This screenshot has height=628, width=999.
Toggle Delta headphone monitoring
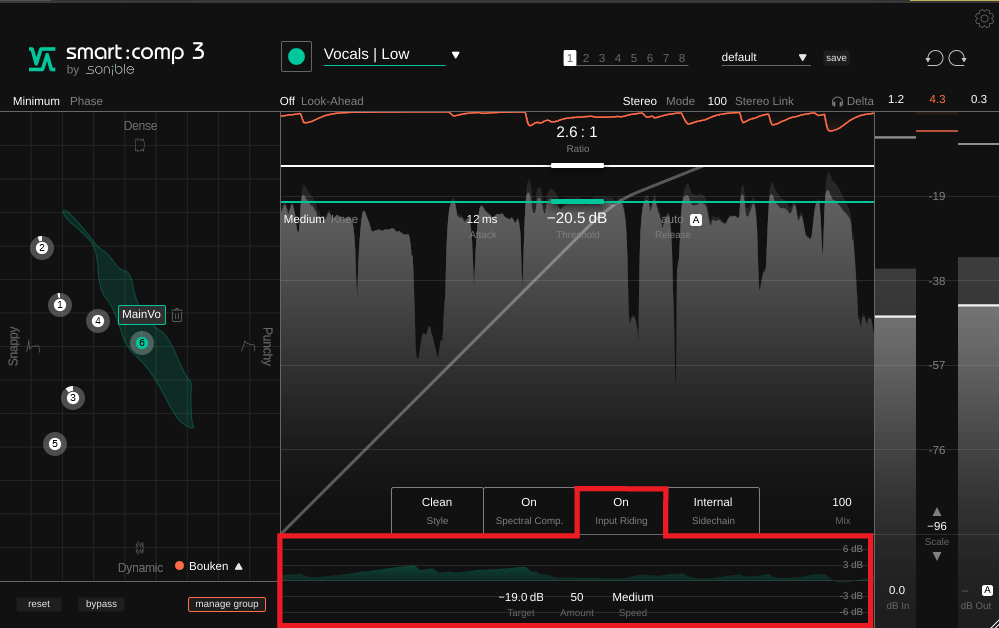[x=852, y=101]
